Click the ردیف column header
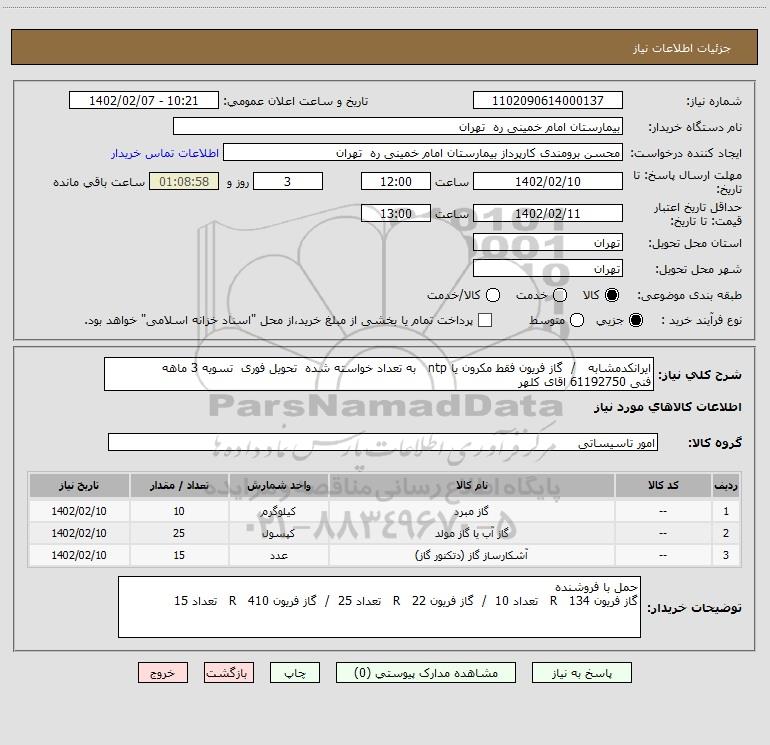Viewport: 770px width, 745px height. click(x=726, y=485)
